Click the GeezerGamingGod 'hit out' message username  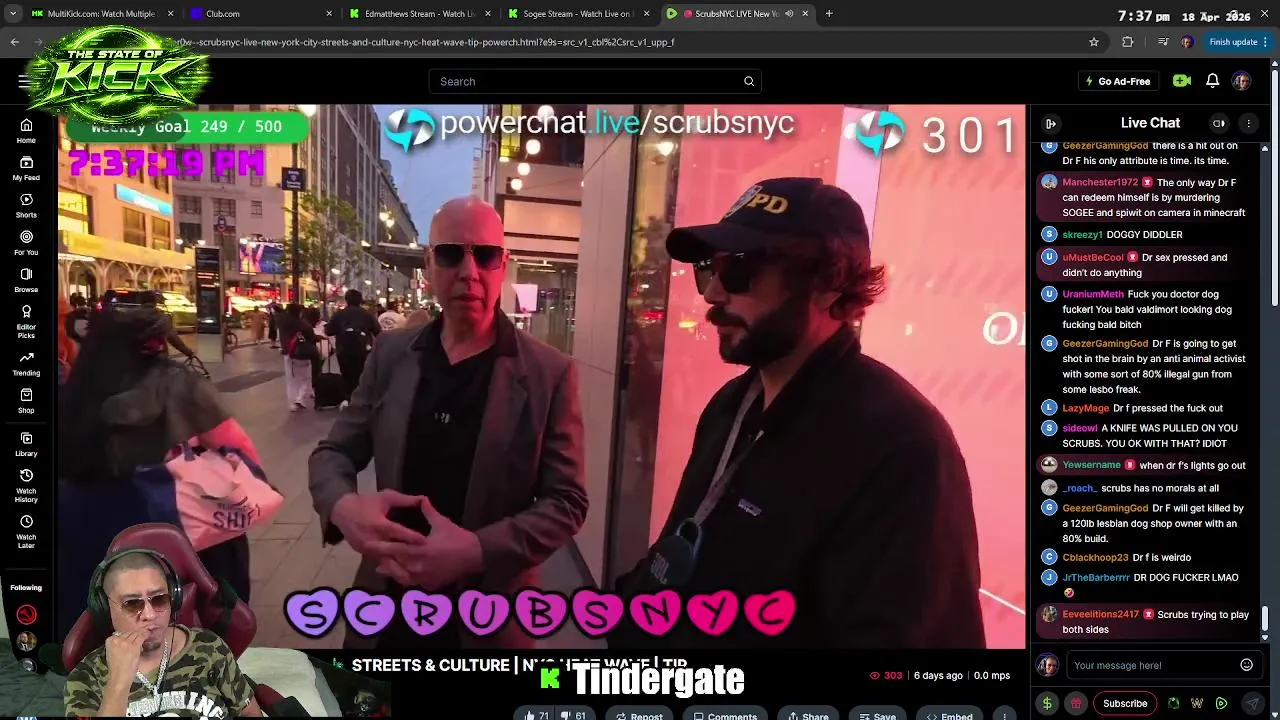click(x=1105, y=146)
